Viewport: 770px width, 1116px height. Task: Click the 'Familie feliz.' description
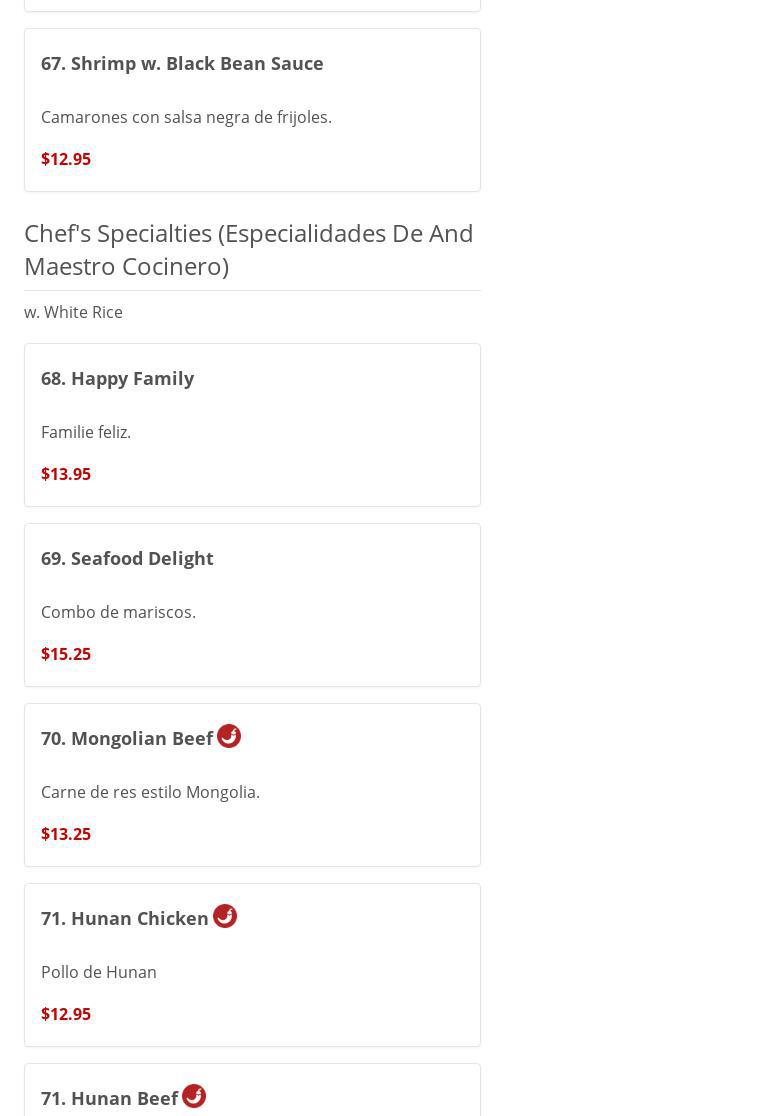click(86, 432)
